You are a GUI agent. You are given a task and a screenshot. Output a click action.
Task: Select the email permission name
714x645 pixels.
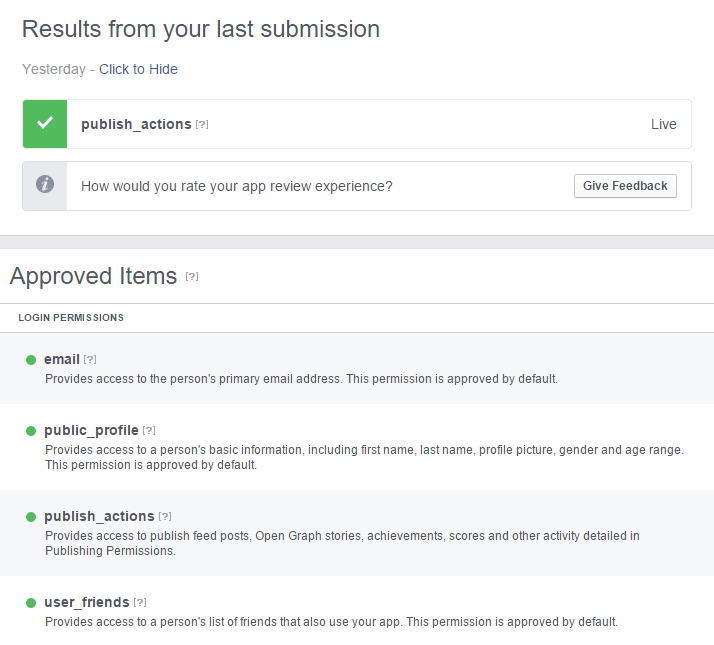(x=62, y=359)
